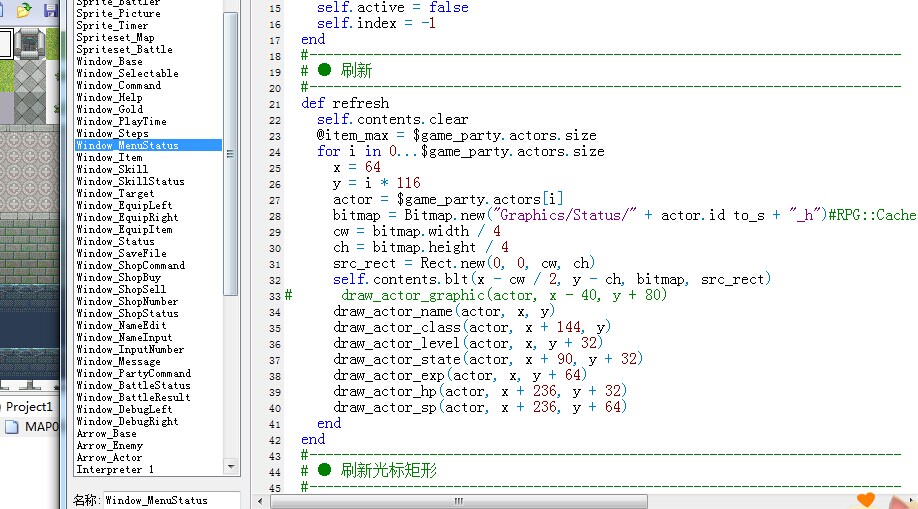918x509 pixels.
Task: Click the orange heart icon at bottom right
Action: coord(866,500)
